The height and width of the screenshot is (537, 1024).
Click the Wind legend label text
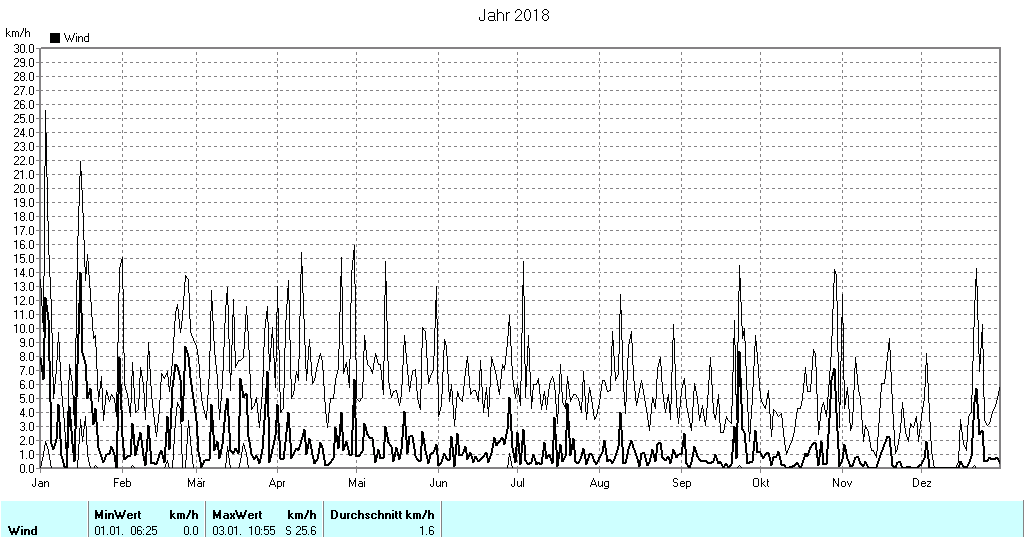tap(76, 38)
